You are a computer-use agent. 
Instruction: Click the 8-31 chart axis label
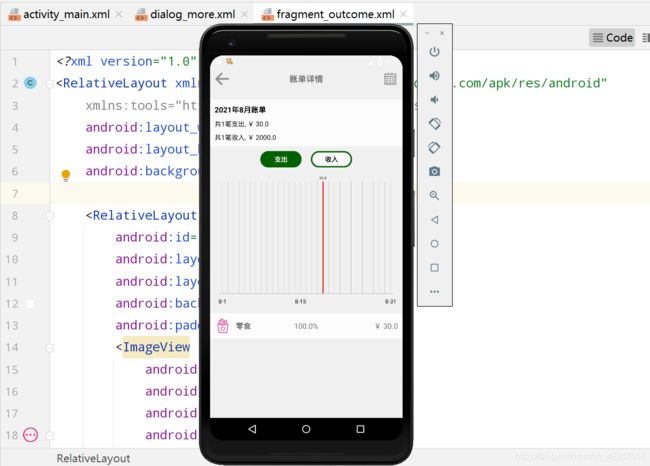[x=390, y=301]
